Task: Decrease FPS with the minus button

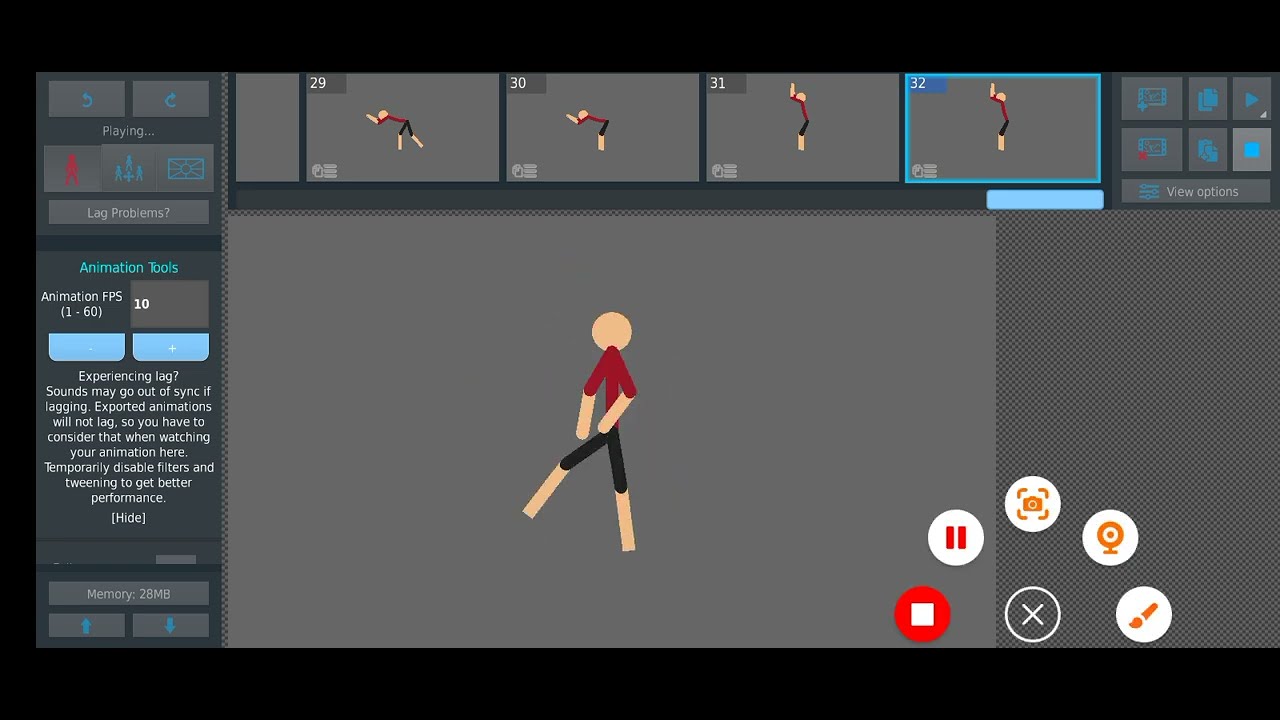Action: pos(87,347)
